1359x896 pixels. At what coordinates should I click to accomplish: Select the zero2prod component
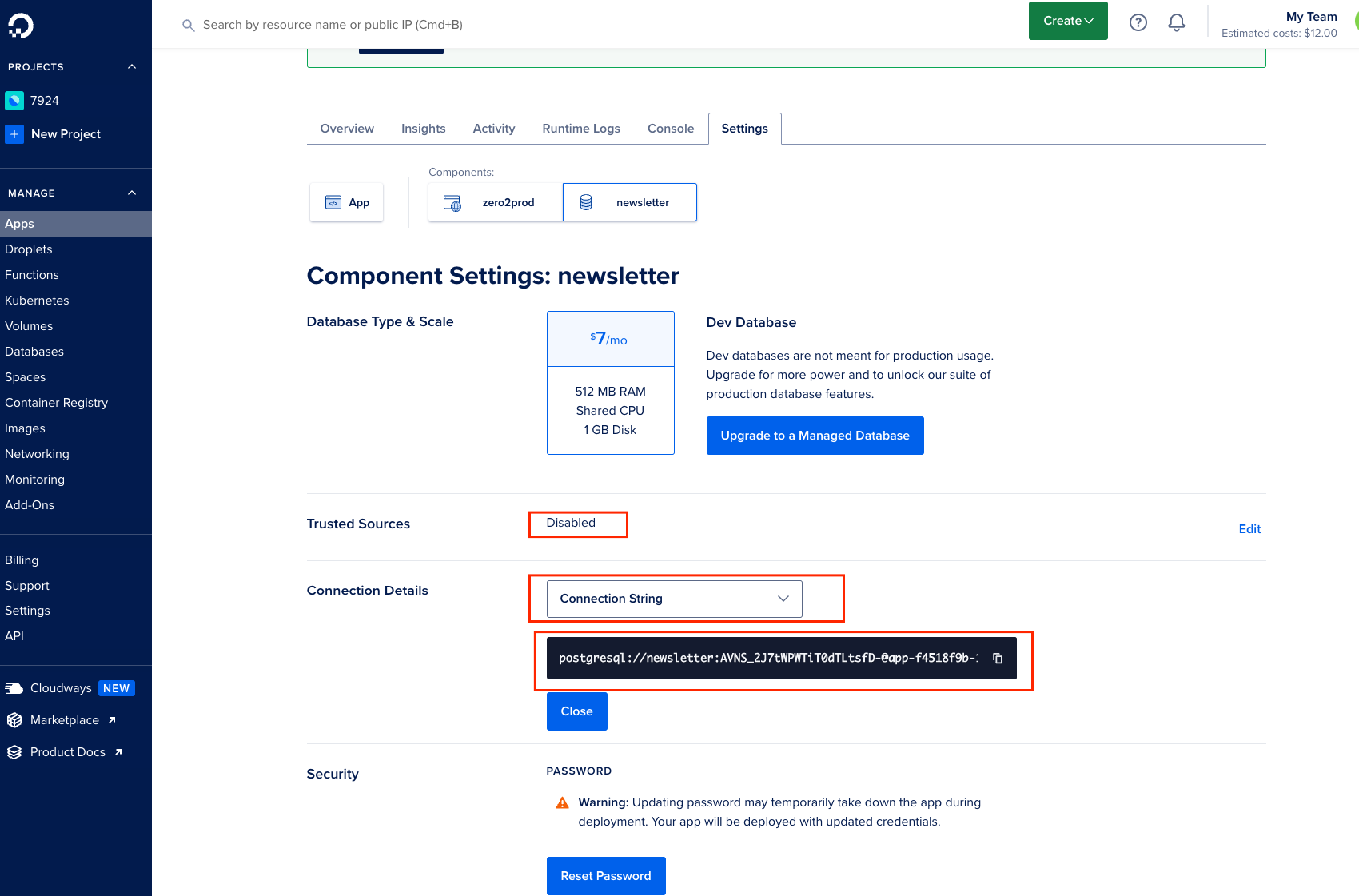pos(496,202)
